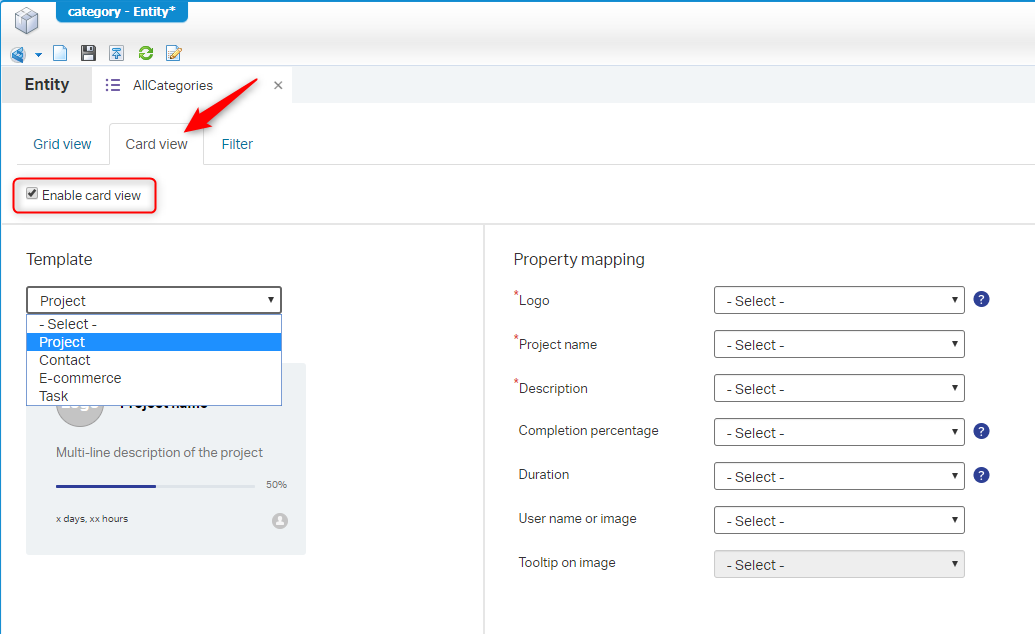Open help icon next to Logo mapping
Viewport: 1035px width, 634px height.
[x=981, y=299]
